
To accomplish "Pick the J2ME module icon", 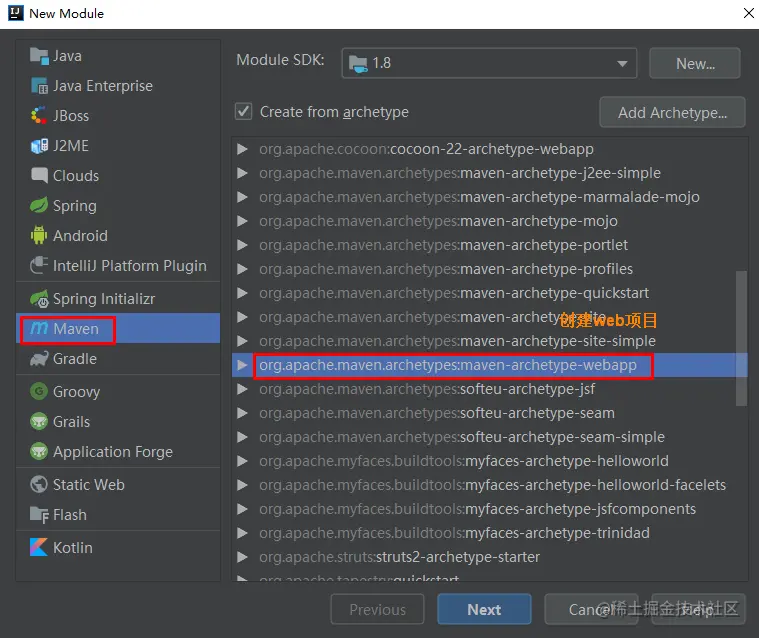I will click(x=39, y=146).
